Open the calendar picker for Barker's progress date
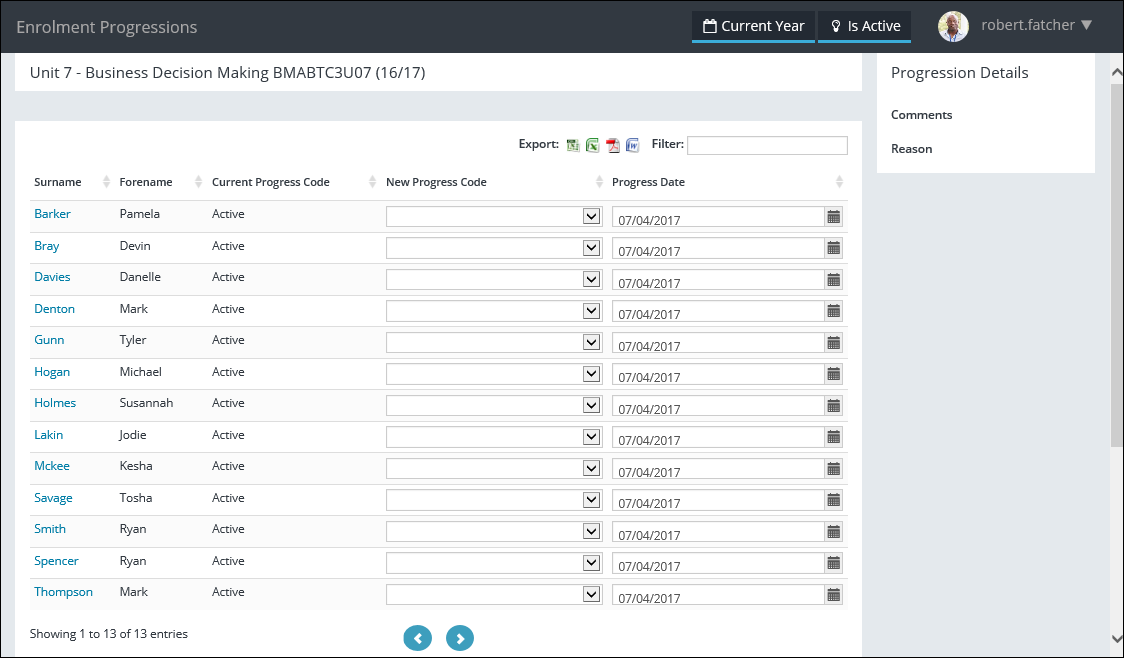 tap(833, 216)
